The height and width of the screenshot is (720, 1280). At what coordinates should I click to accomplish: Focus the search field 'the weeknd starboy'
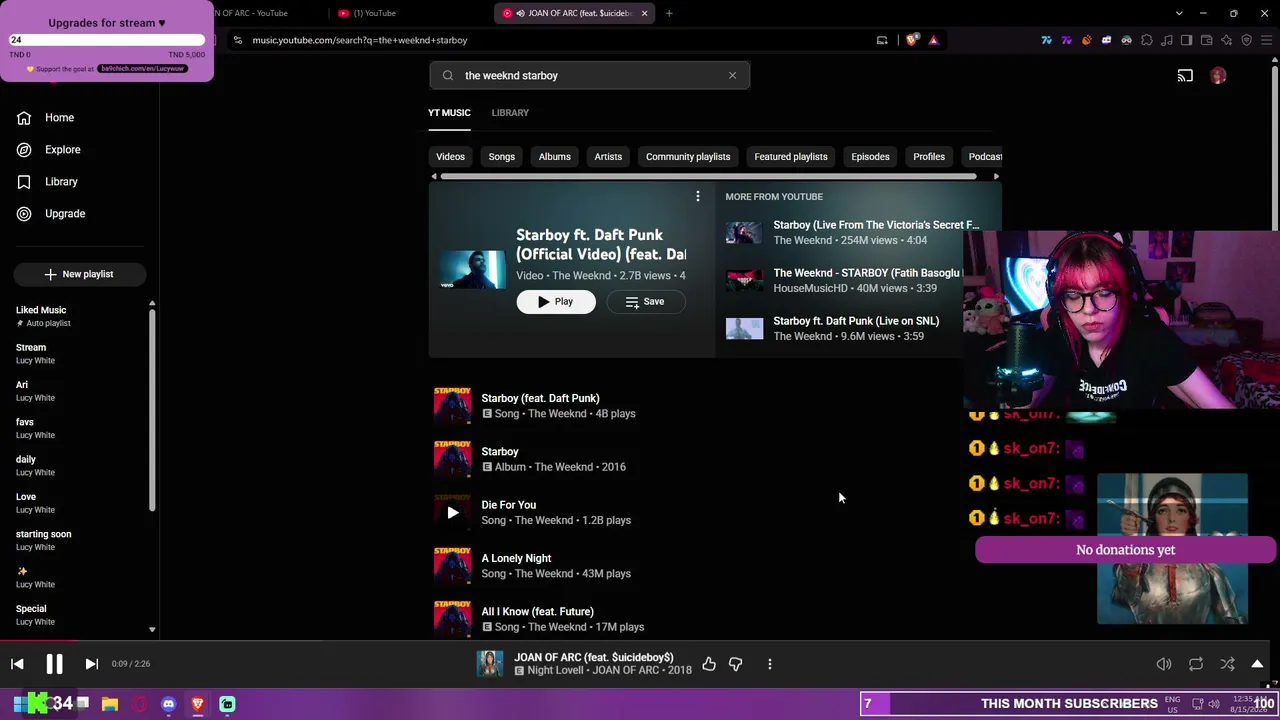point(590,75)
